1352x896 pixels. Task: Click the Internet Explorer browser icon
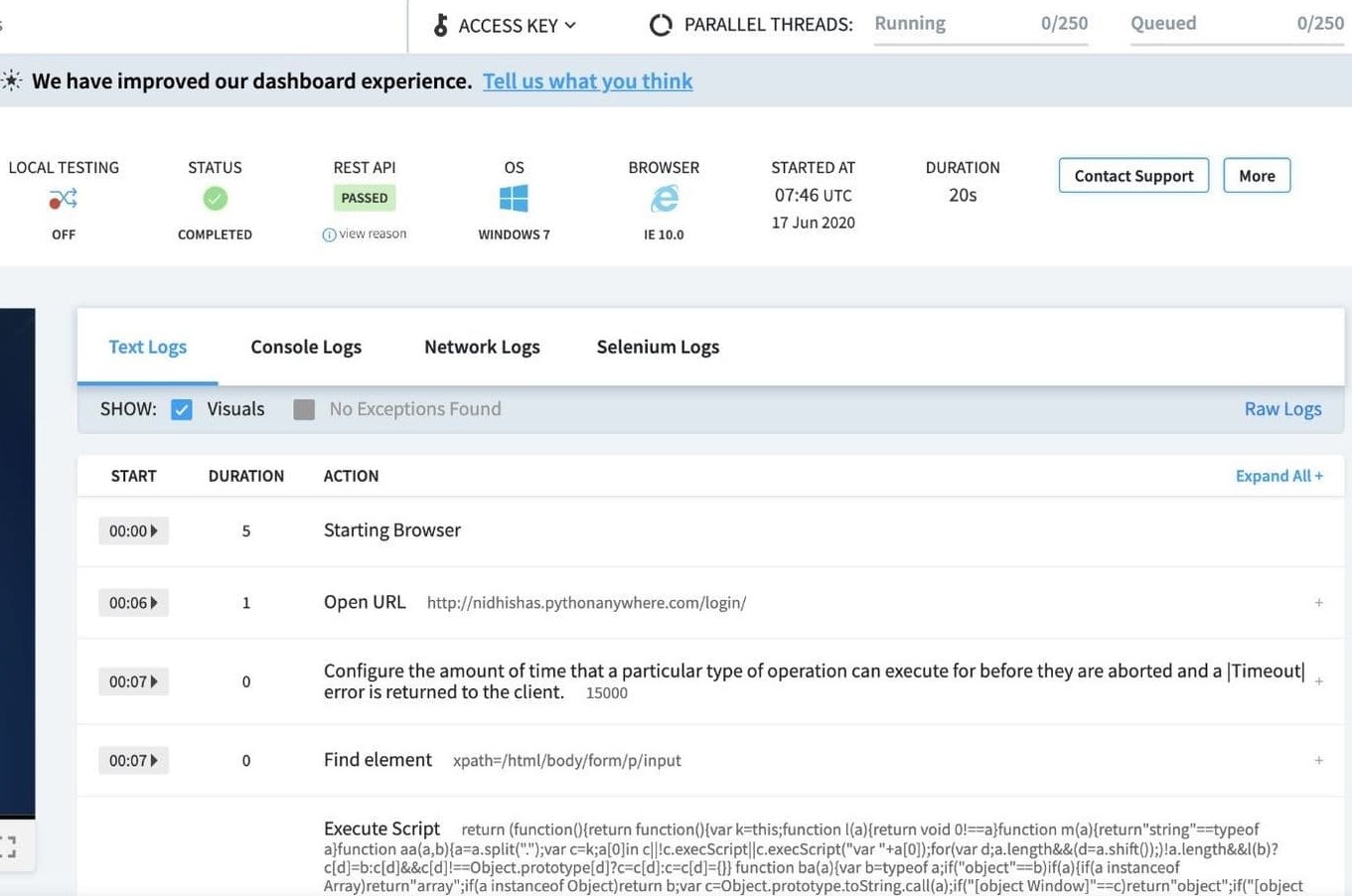click(x=664, y=199)
